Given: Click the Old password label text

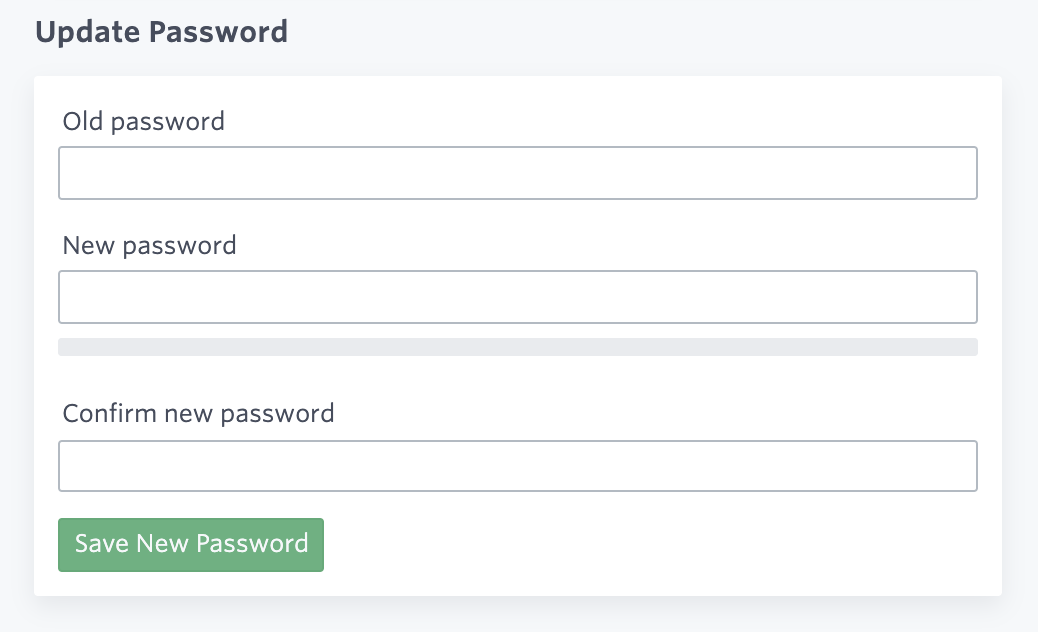Looking at the screenshot, I should click(x=143, y=121).
